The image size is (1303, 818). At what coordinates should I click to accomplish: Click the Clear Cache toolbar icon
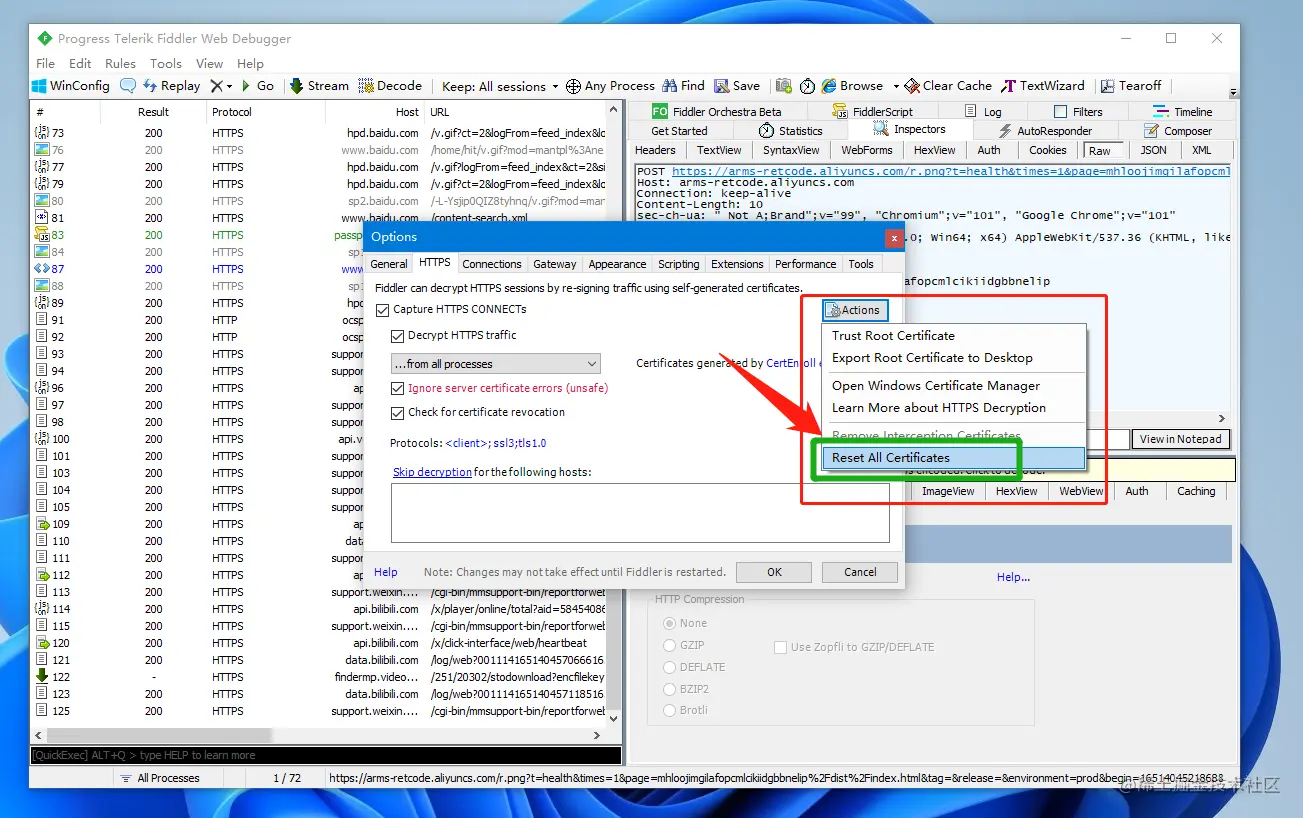[x=912, y=86]
